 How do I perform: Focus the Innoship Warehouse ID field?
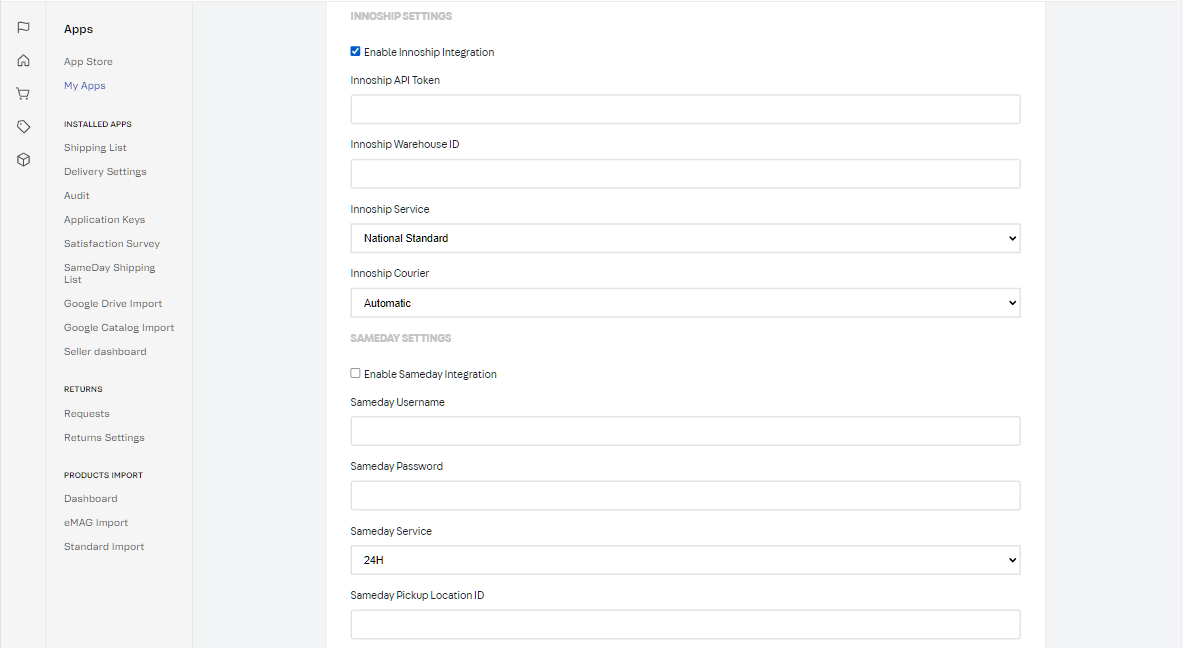685,174
